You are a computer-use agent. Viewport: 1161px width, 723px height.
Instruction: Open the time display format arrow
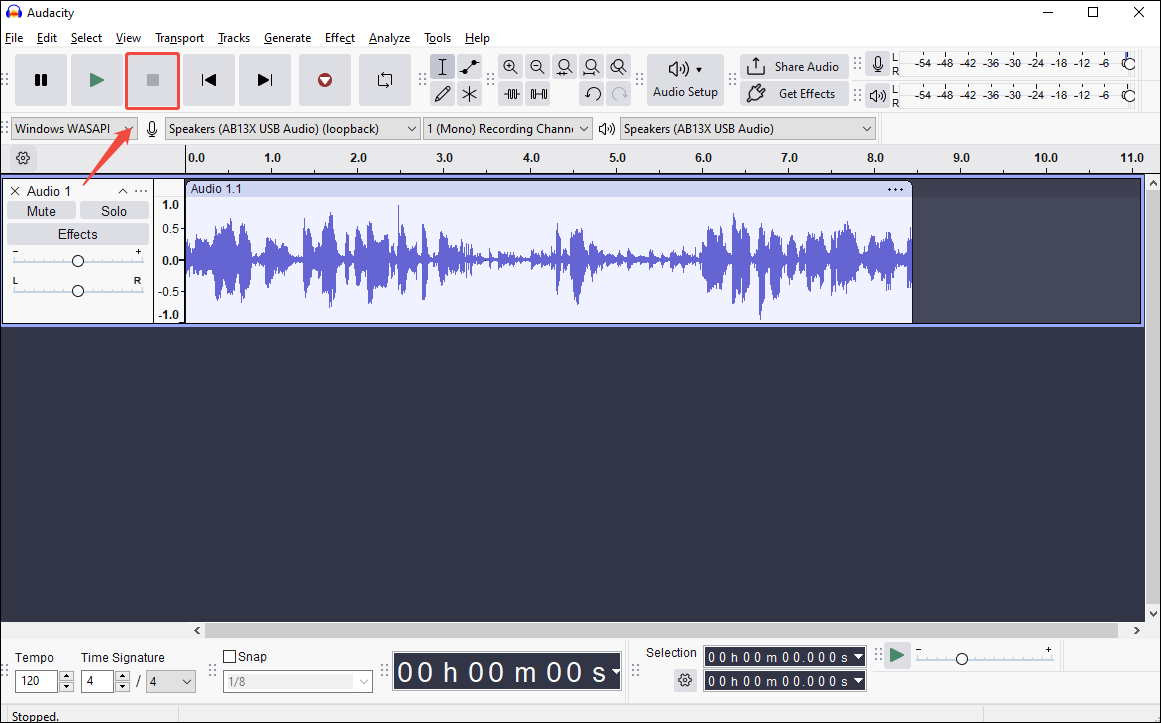click(x=615, y=673)
